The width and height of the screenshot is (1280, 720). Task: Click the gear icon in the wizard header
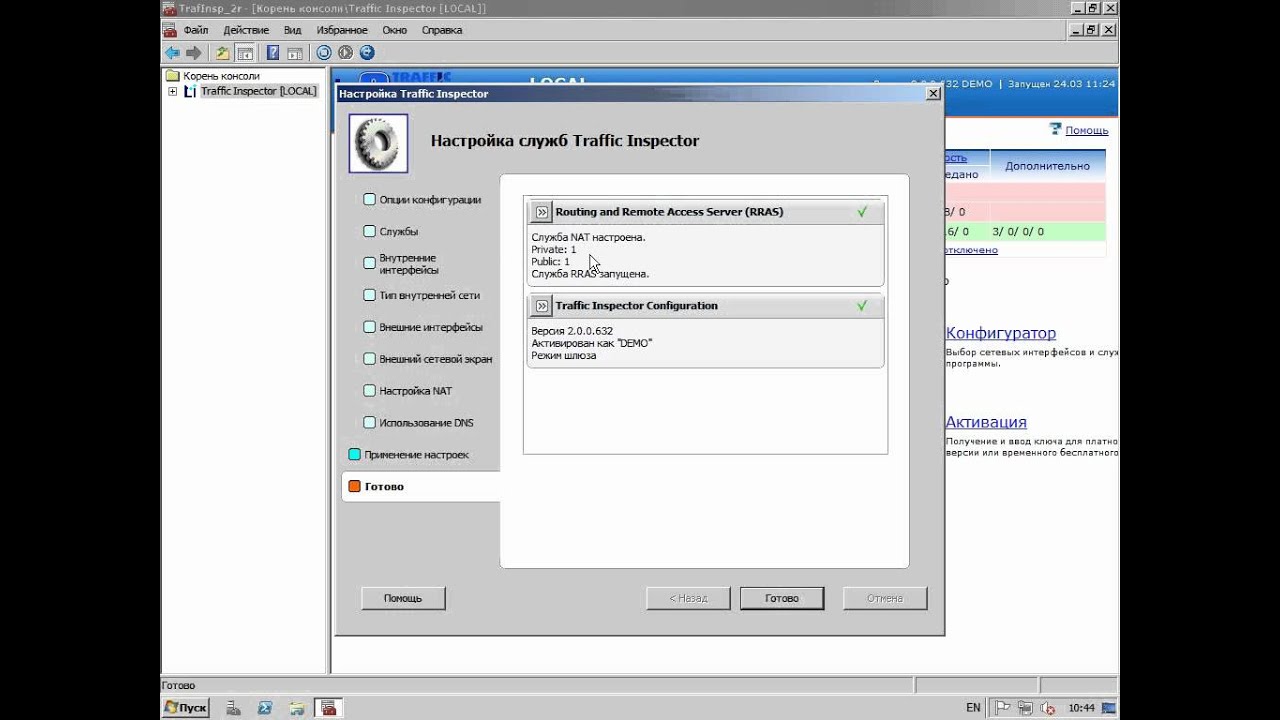pyautogui.click(x=378, y=143)
